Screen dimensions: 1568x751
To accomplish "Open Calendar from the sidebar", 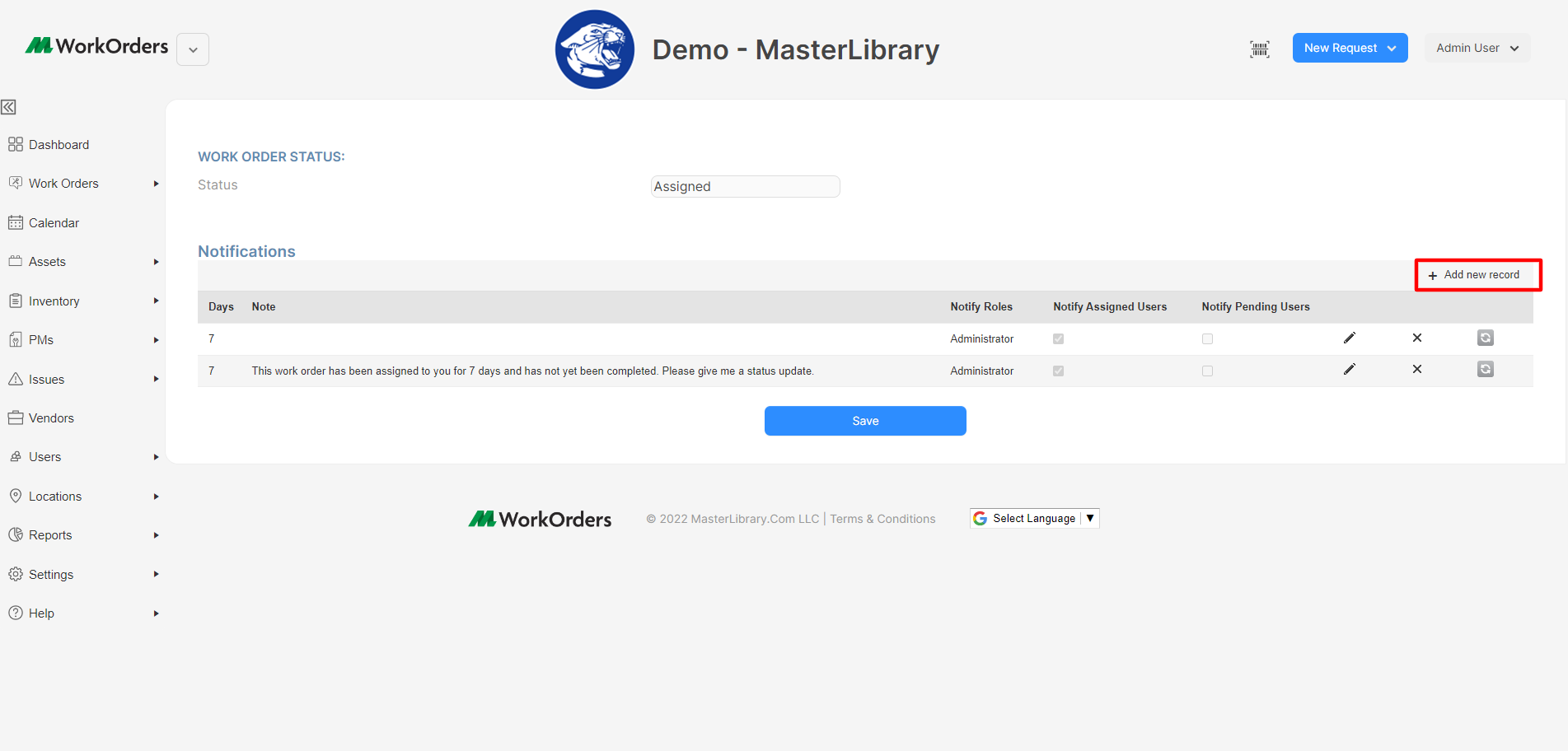I will pos(54,223).
